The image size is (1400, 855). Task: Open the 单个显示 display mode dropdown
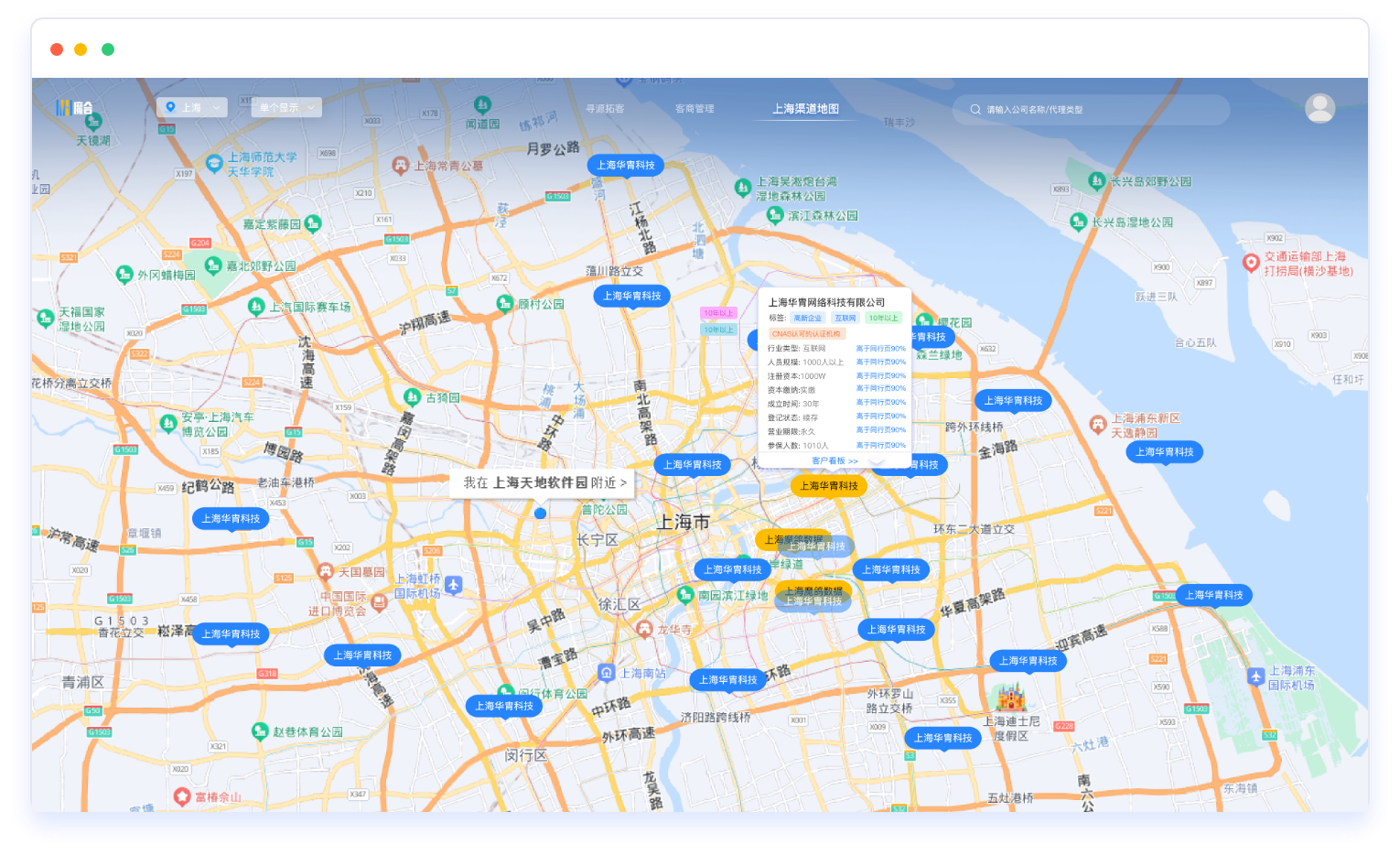pos(286,107)
